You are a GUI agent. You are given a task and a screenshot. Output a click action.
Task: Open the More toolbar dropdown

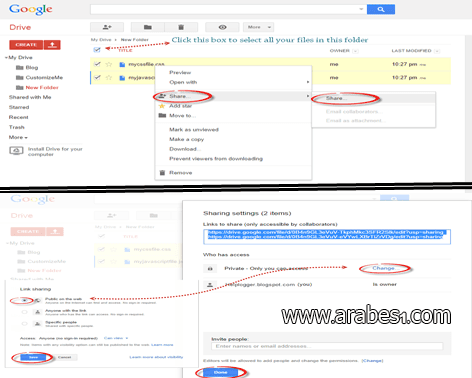tap(259, 27)
